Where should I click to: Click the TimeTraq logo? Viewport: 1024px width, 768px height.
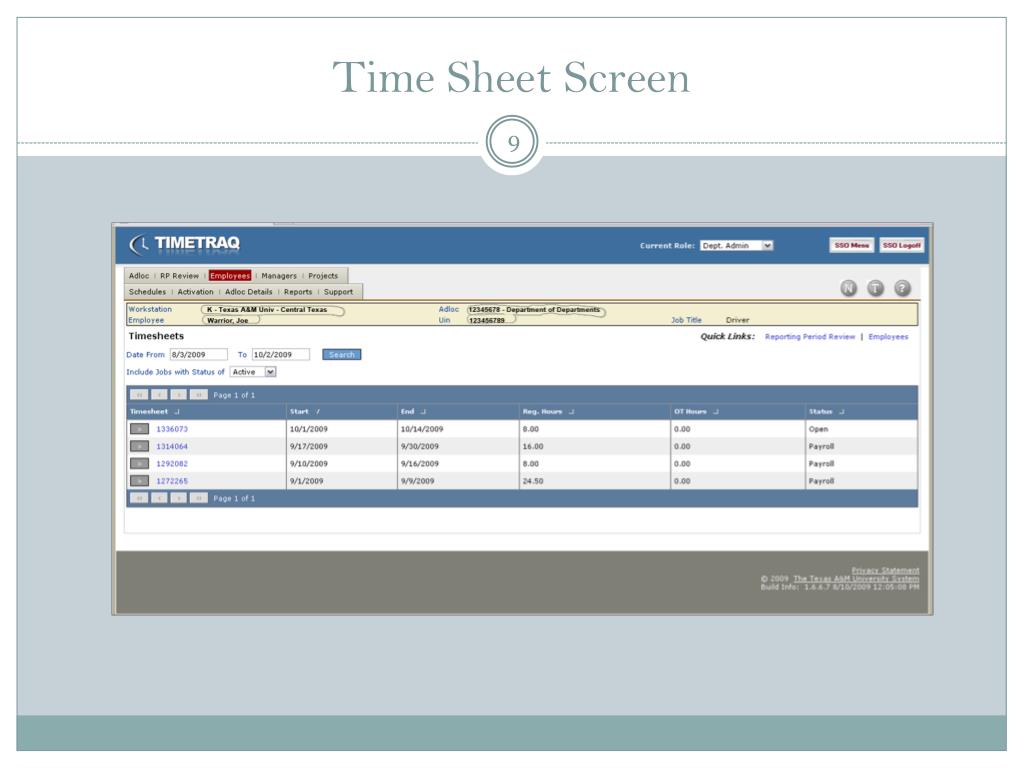pyautogui.click(x=185, y=244)
